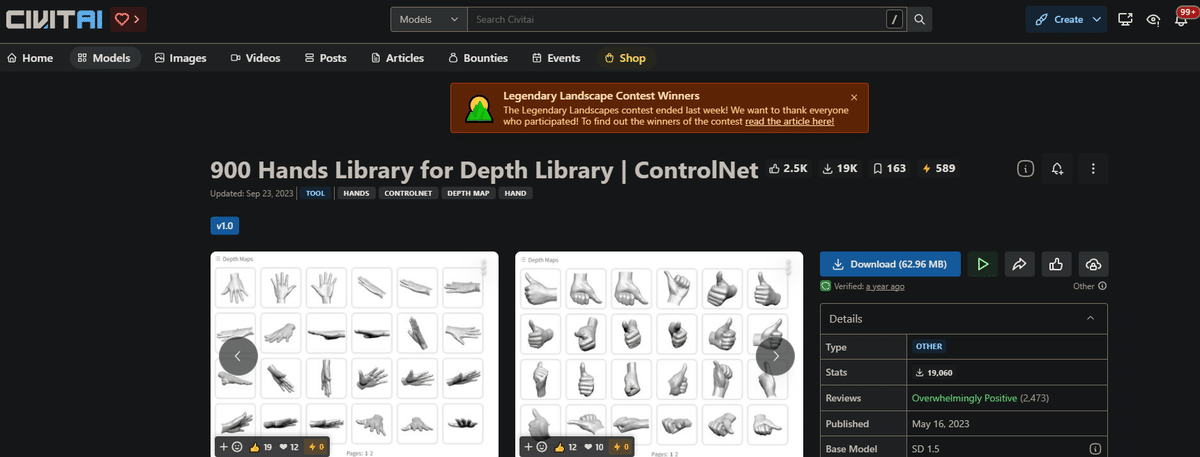This screenshot has height=457, width=1200.
Task: Click the green Verified shield icon
Action: tap(826, 286)
